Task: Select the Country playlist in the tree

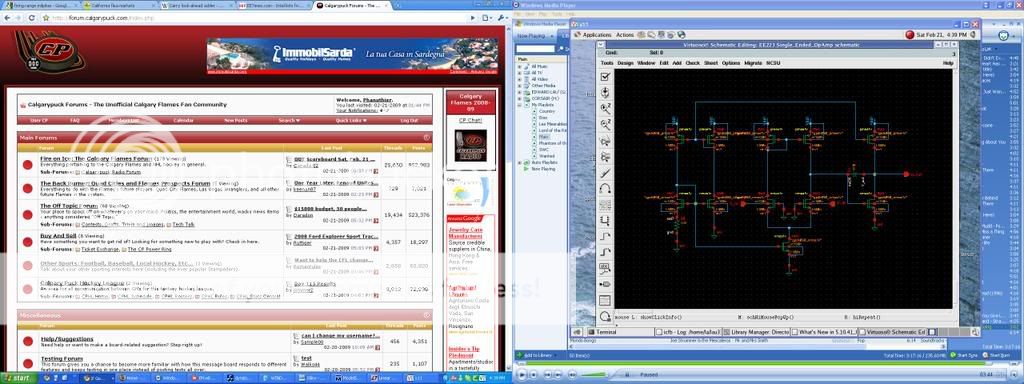Action: point(546,111)
